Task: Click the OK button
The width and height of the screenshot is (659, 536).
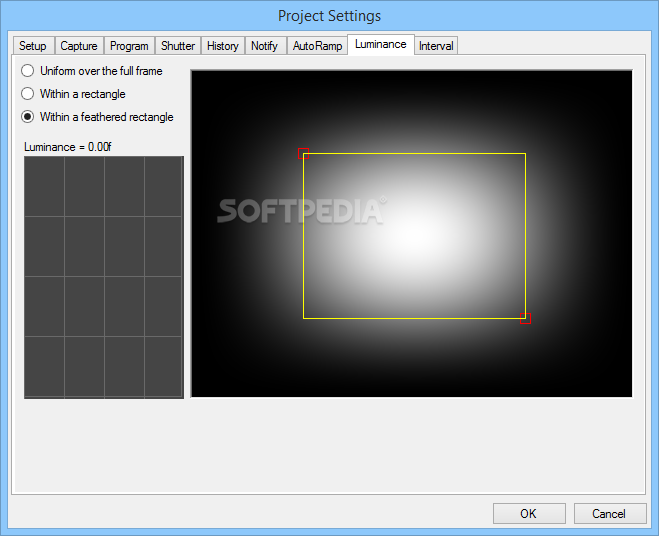Action: coord(529,513)
